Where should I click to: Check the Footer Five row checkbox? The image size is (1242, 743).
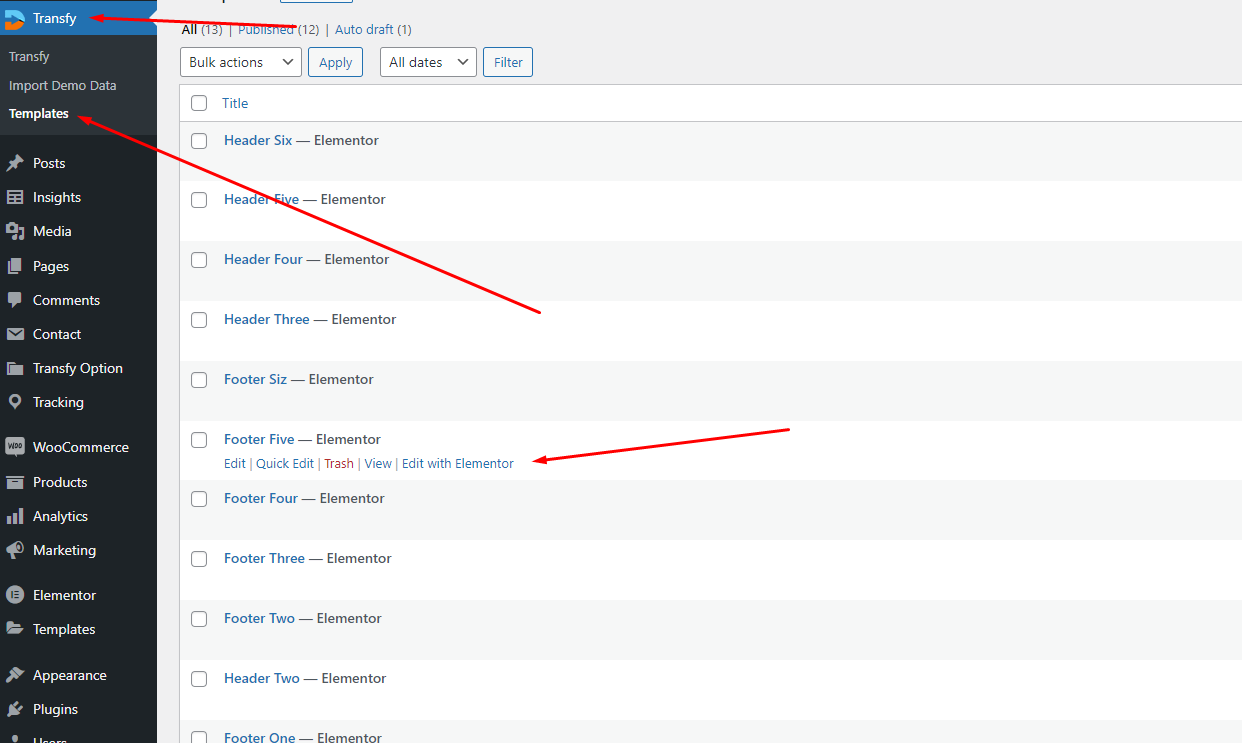pyautogui.click(x=199, y=440)
